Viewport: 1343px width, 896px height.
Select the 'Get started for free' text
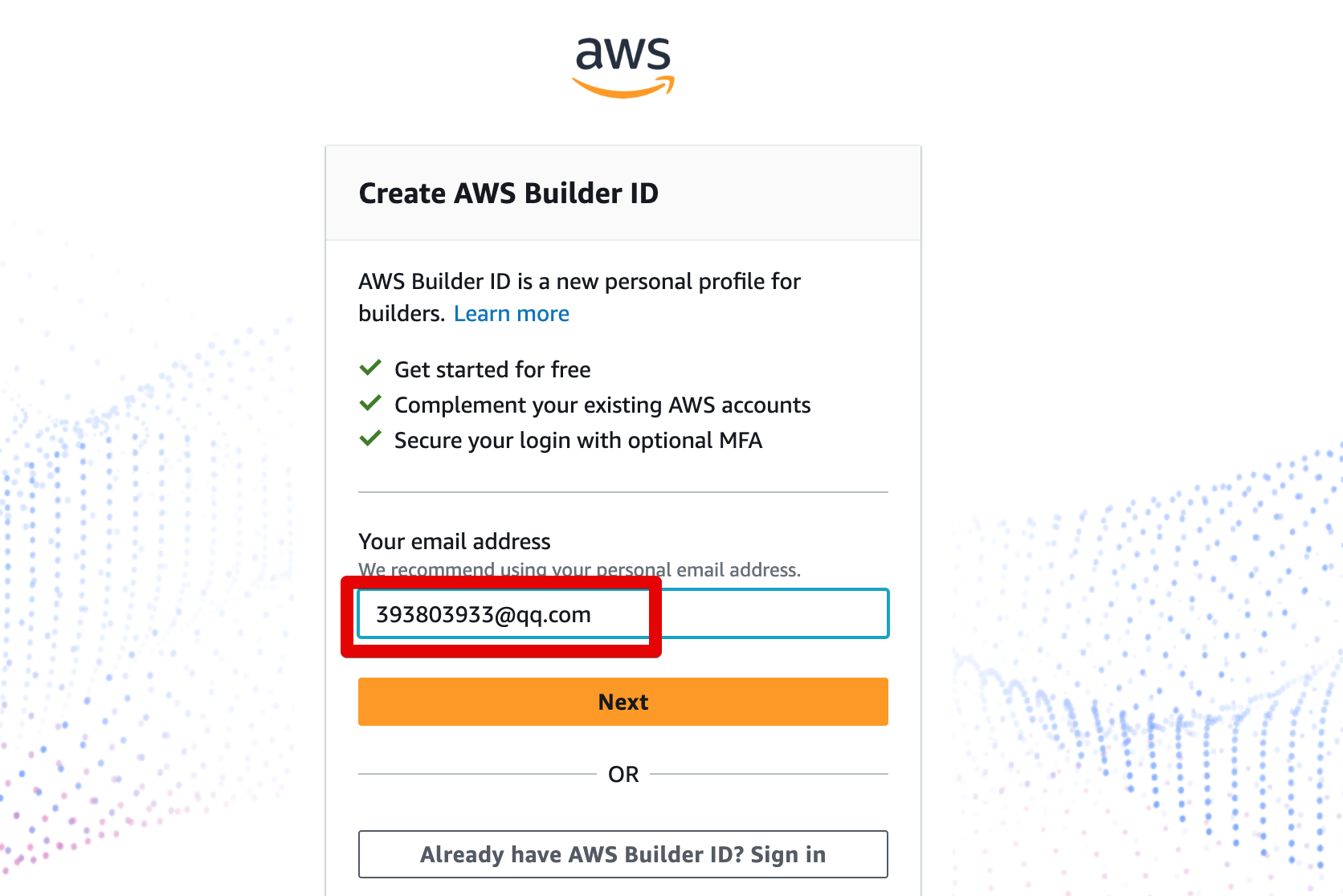pos(492,369)
